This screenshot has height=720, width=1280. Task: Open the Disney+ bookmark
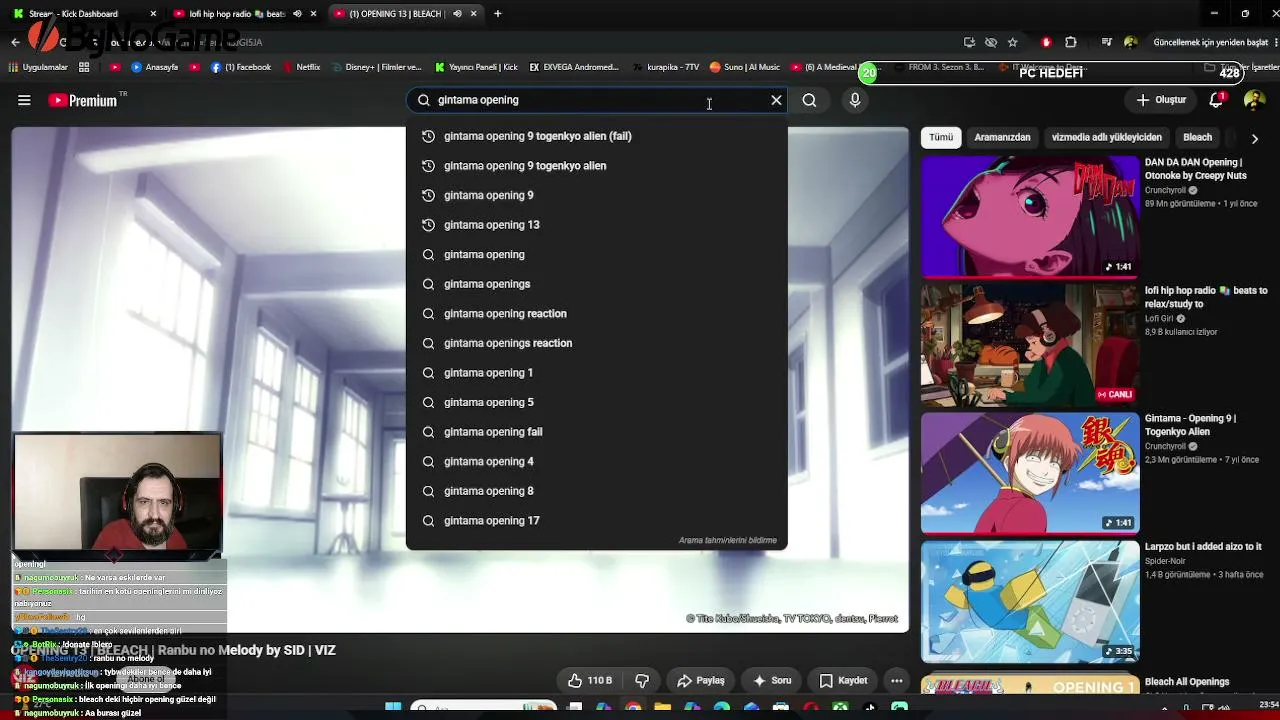click(x=375, y=68)
